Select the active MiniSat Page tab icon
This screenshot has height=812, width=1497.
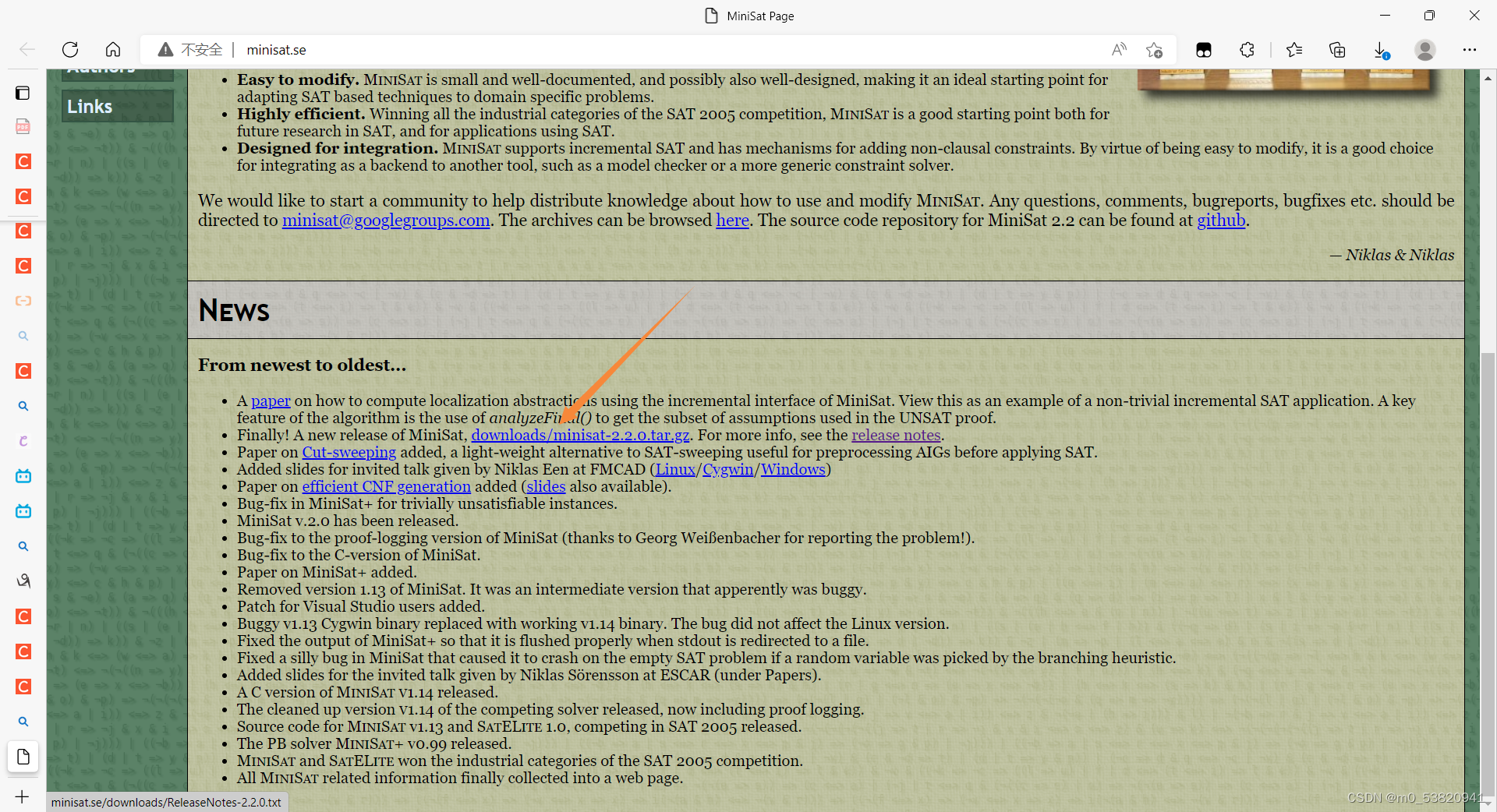point(23,757)
